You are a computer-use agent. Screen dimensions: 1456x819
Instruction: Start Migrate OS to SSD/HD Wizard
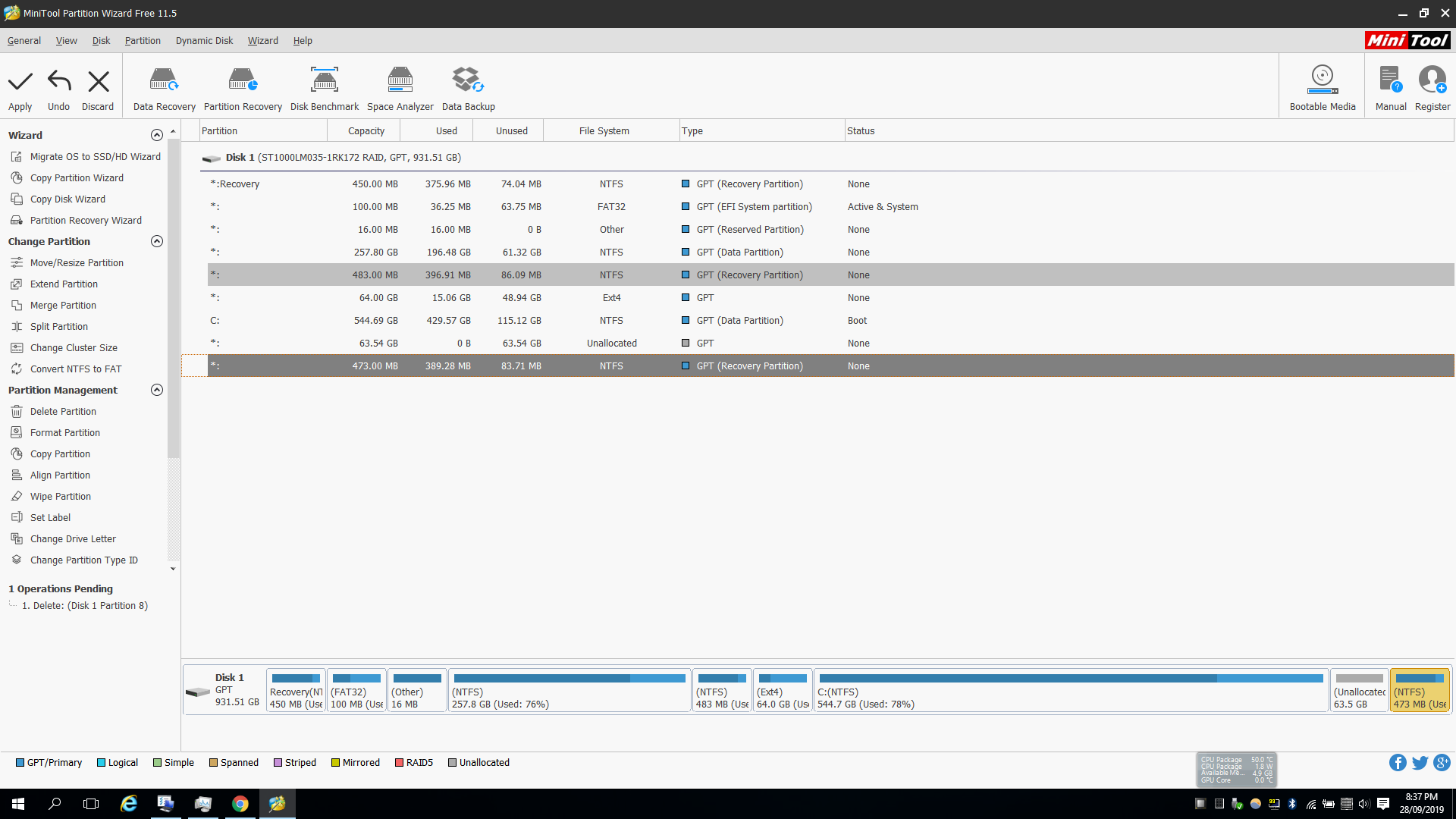click(x=86, y=157)
